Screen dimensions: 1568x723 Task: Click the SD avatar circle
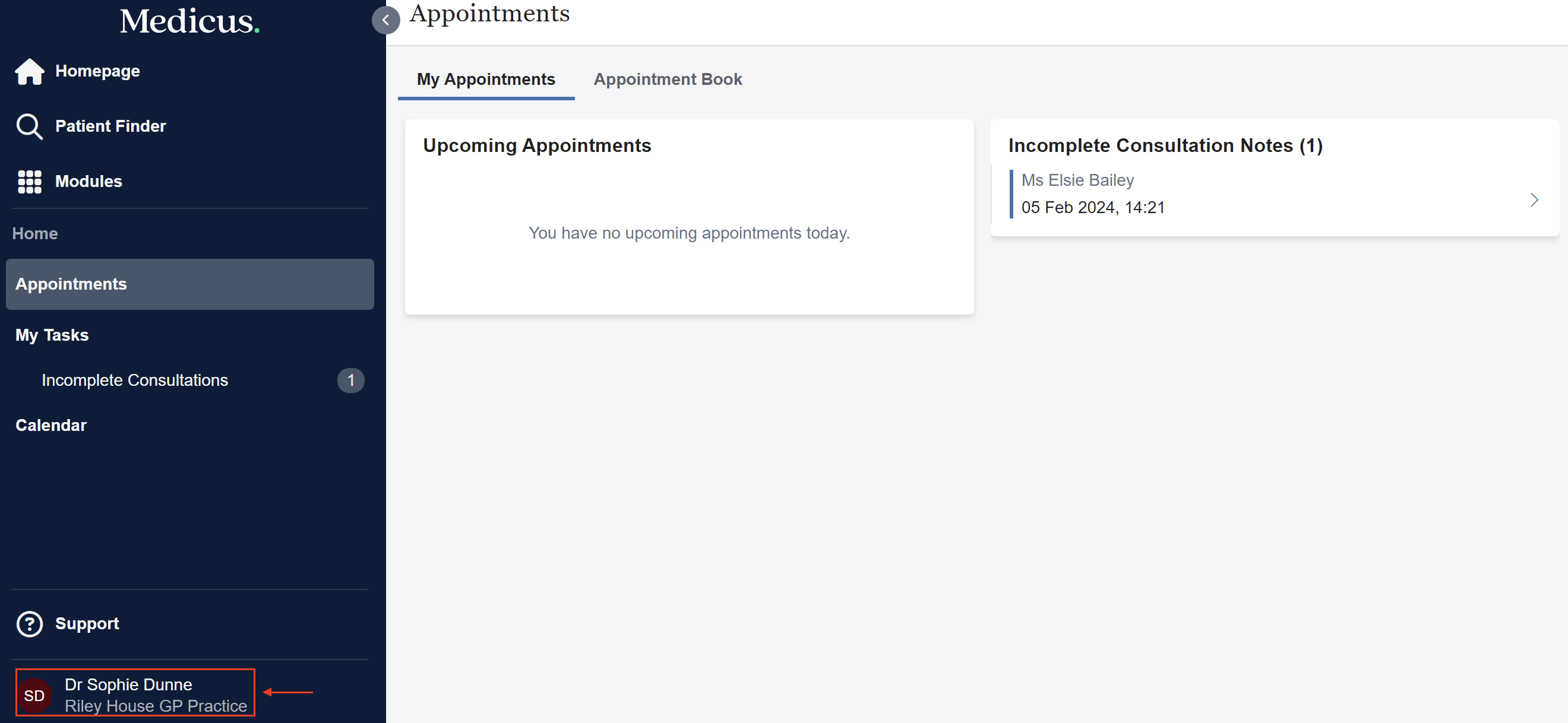pyautogui.click(x=34, y=695)
